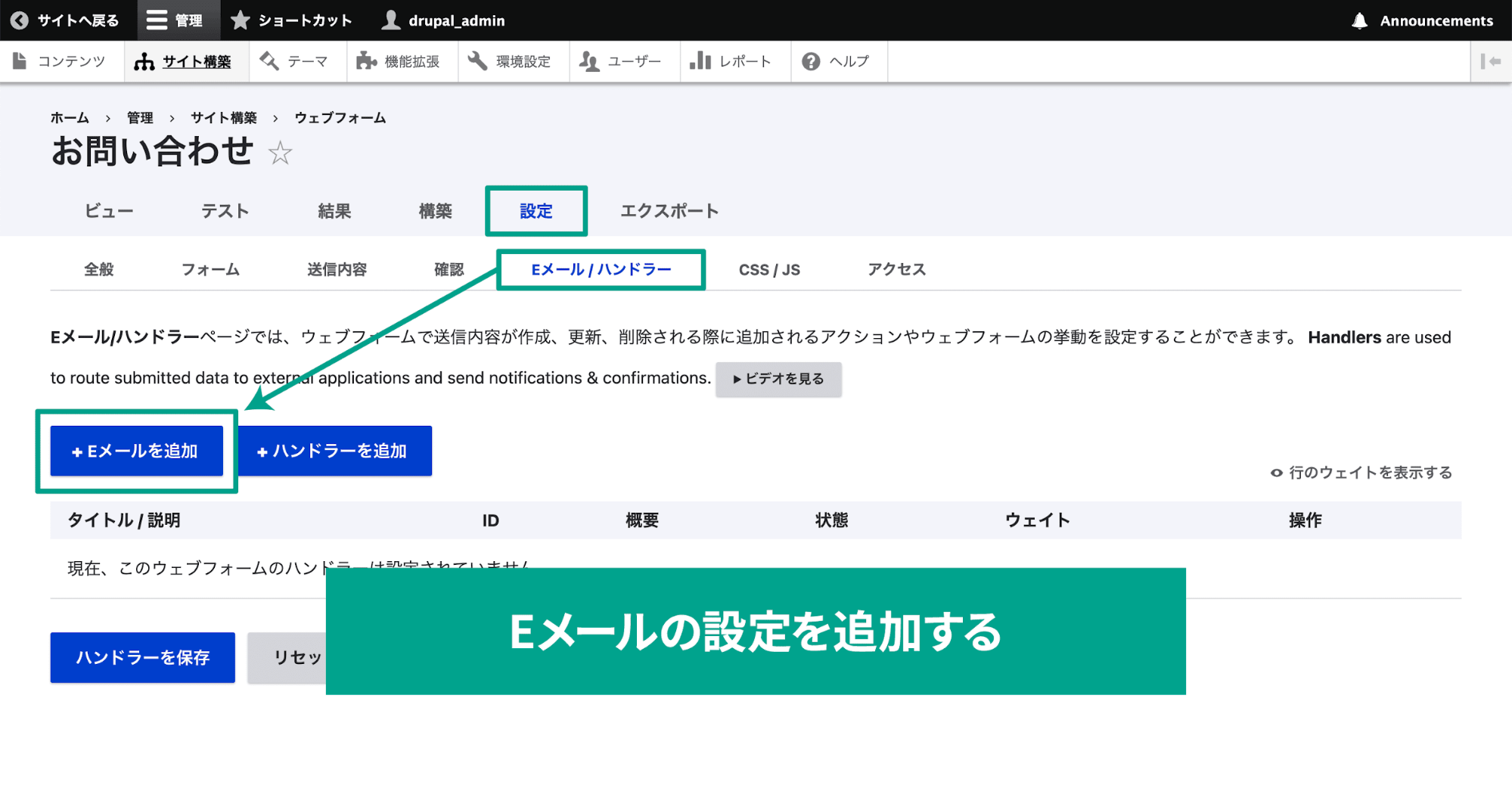This screenshot has width=1512, height=788.
Task: Click ハンドラーを保存 button
Action: coord(143,658)
